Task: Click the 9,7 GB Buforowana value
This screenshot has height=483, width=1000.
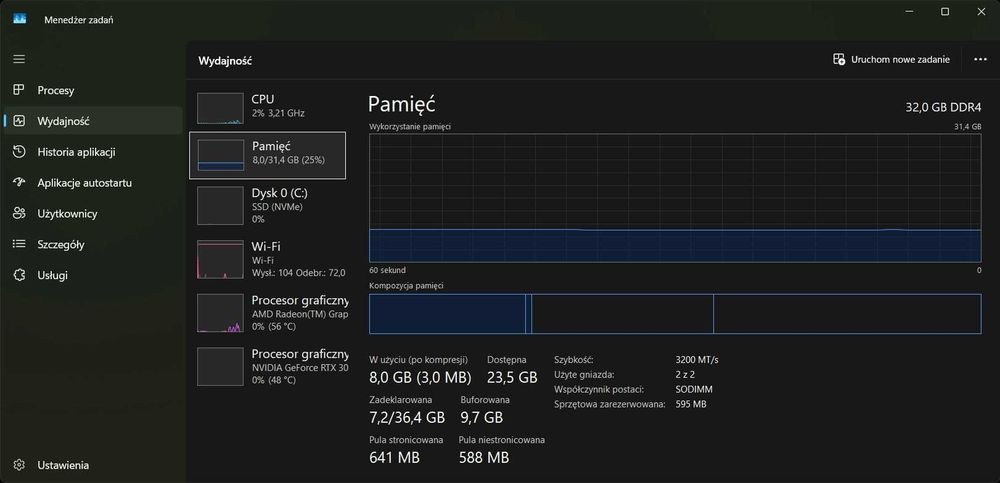Action: coord(482,418)
